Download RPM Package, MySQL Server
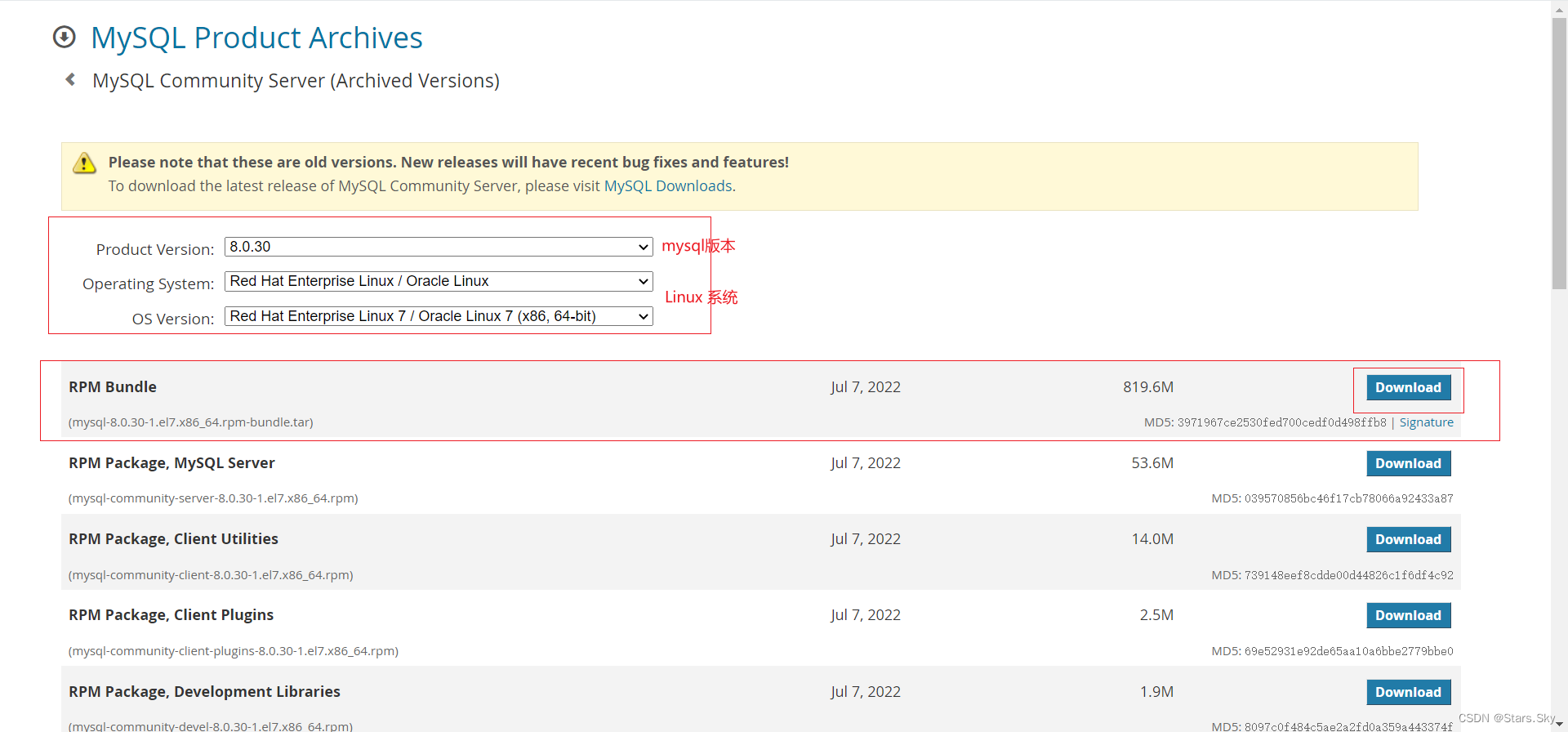 click(x=1408, y=463)
